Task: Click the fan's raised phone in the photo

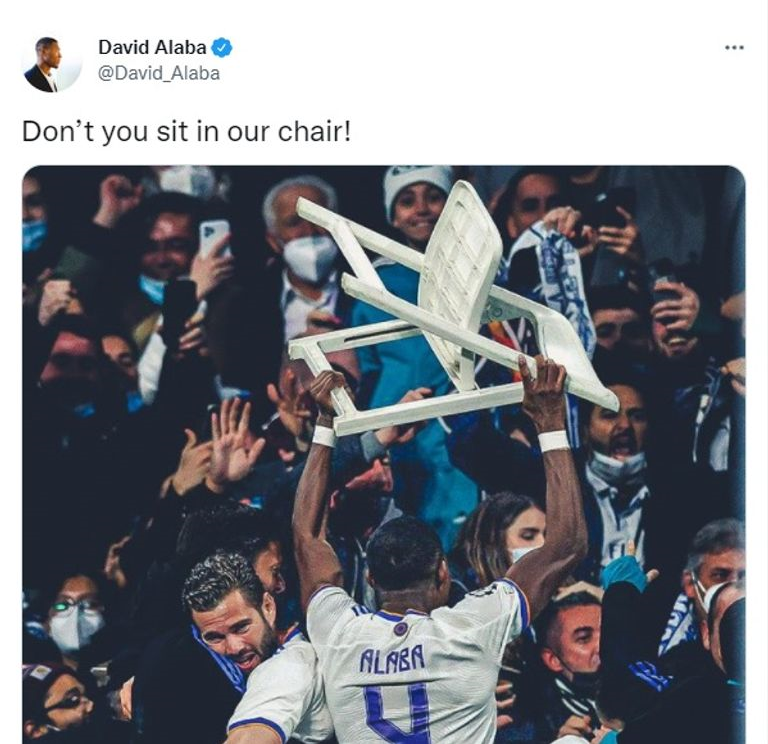Action: pyautogui.click(x=215, y=238)
